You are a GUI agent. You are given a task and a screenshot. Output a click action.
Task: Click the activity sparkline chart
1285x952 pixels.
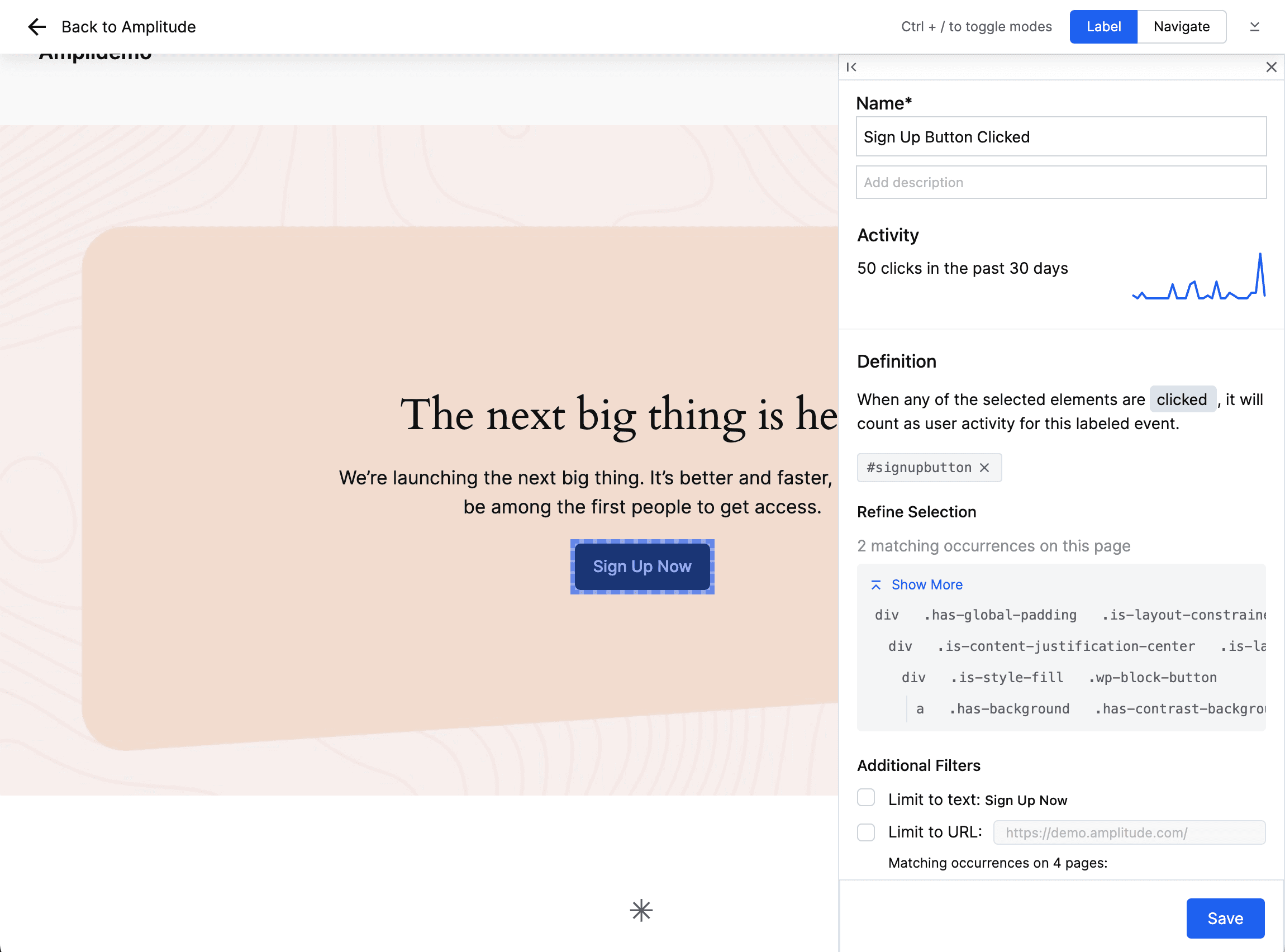pos(1198,278)
